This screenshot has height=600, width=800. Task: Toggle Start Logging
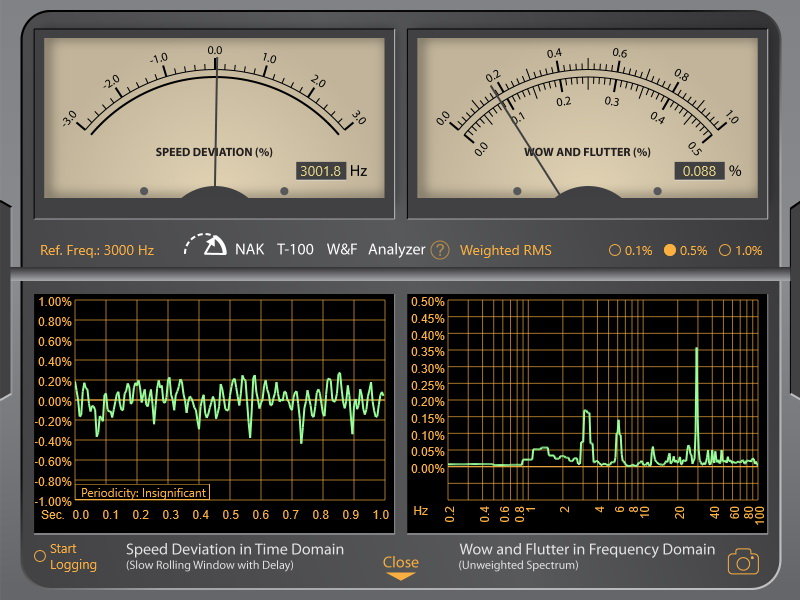[x=66, y=557]
